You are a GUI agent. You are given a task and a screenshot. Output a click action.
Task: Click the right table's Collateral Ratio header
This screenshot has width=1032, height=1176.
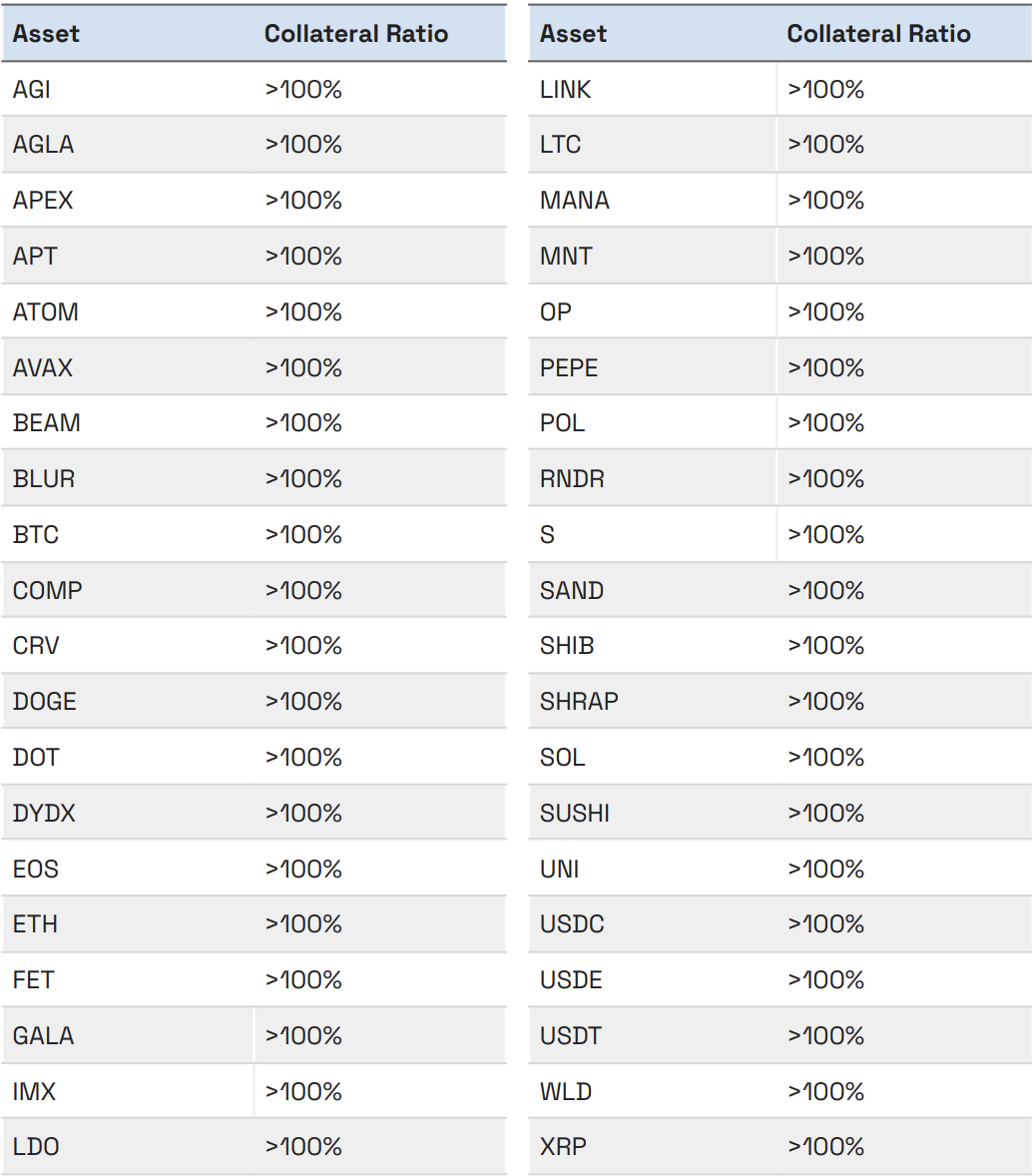pos(878,34)
